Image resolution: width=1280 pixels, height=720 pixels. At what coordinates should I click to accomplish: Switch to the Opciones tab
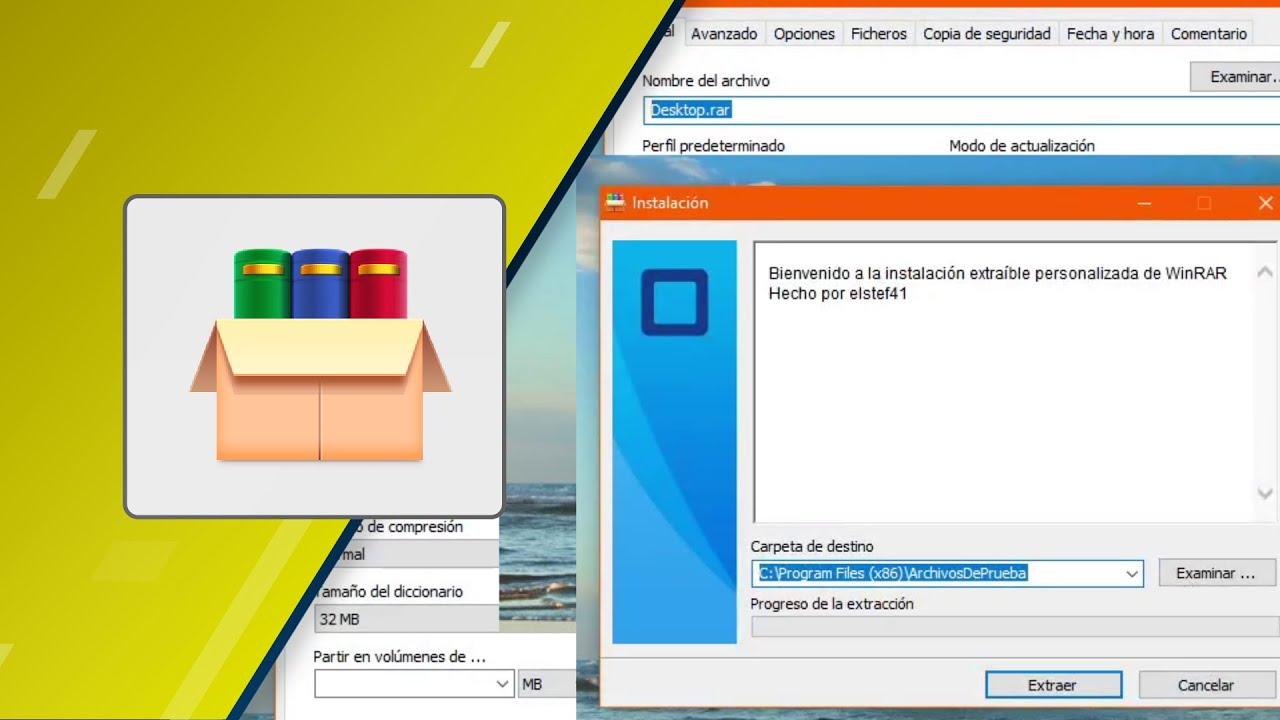coord(804,33)
